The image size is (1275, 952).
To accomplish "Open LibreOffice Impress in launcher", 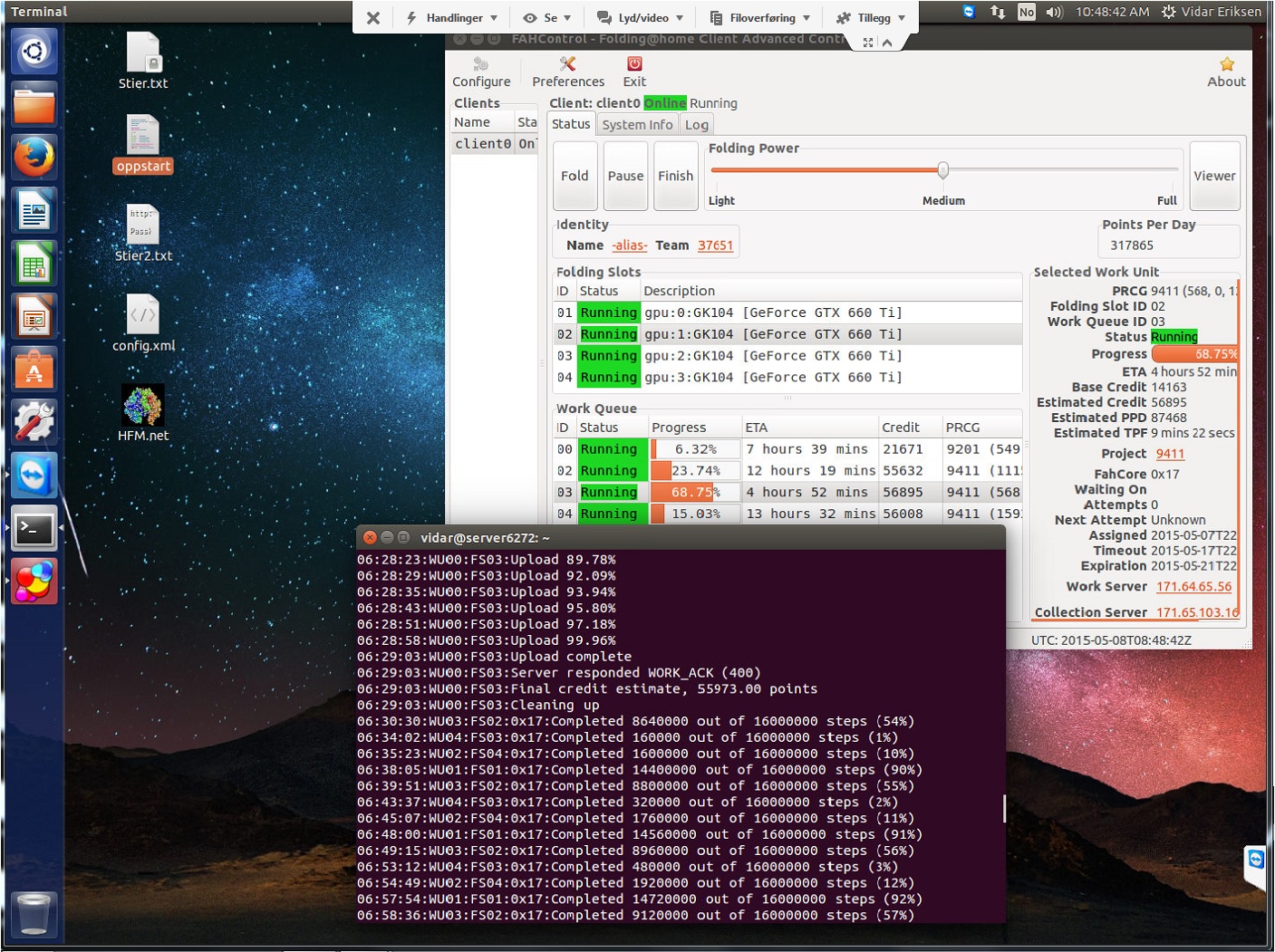I will pos(34,317).
